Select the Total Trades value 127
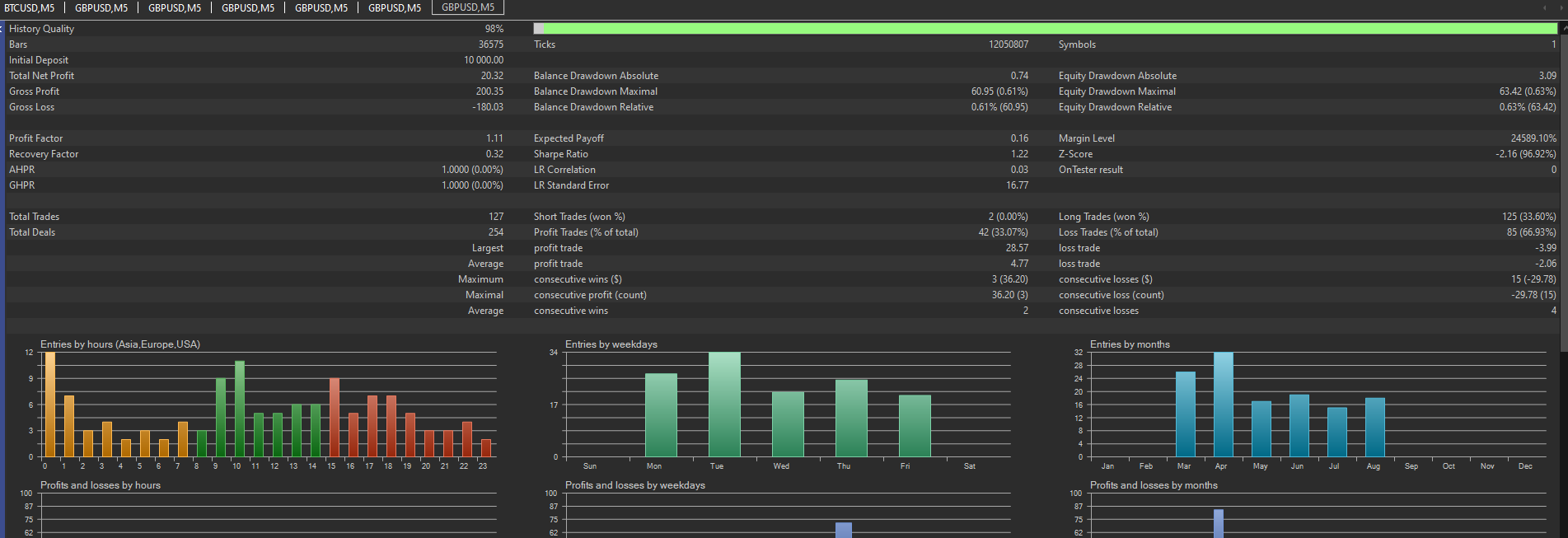The height and width of the screenshot is (538, 1568). click(496, 217)
